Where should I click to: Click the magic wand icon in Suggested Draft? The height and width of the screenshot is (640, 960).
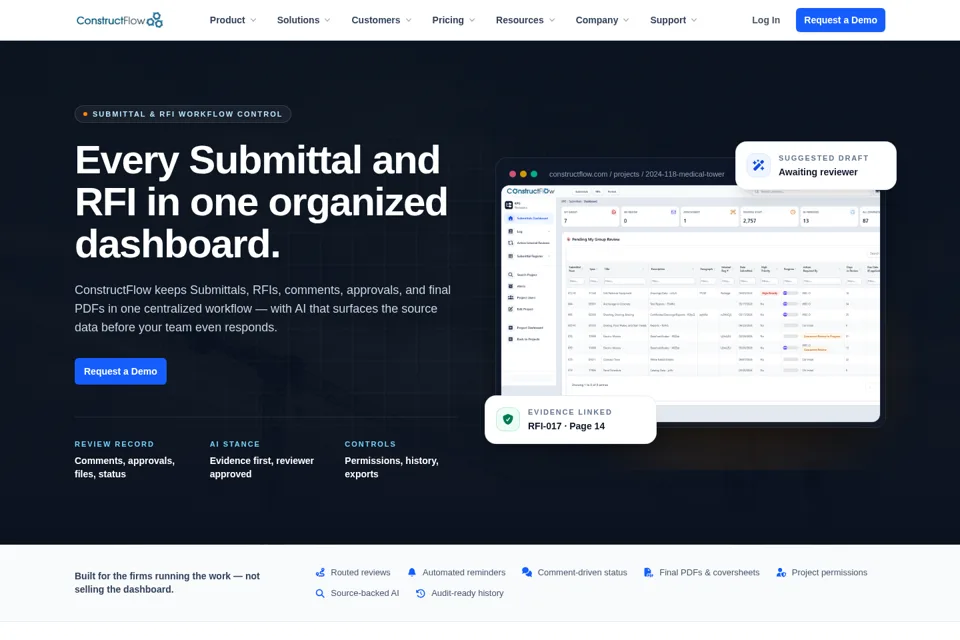tap(759, 165)
